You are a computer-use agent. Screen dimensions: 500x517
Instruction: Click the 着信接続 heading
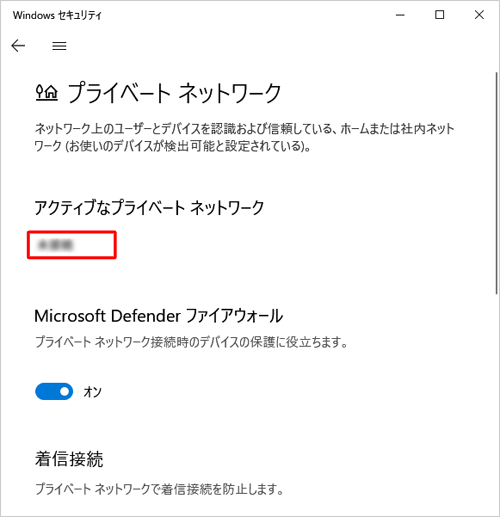pyautogui.click(x=69, y=459)
